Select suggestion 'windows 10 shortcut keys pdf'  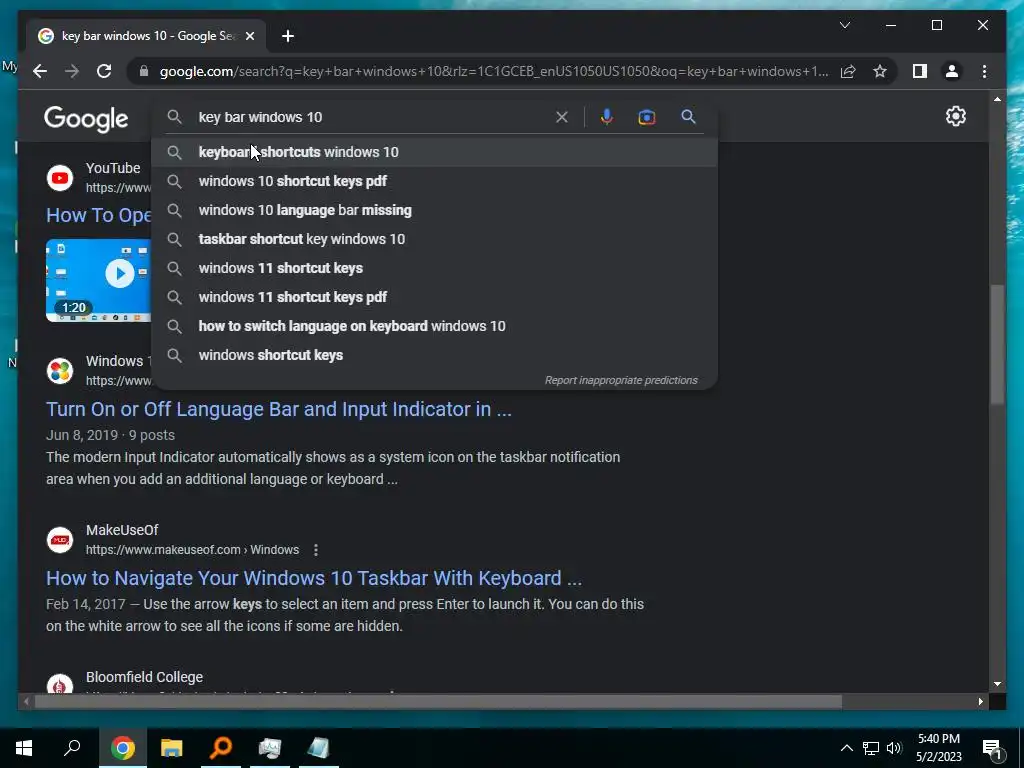point(434,181)
